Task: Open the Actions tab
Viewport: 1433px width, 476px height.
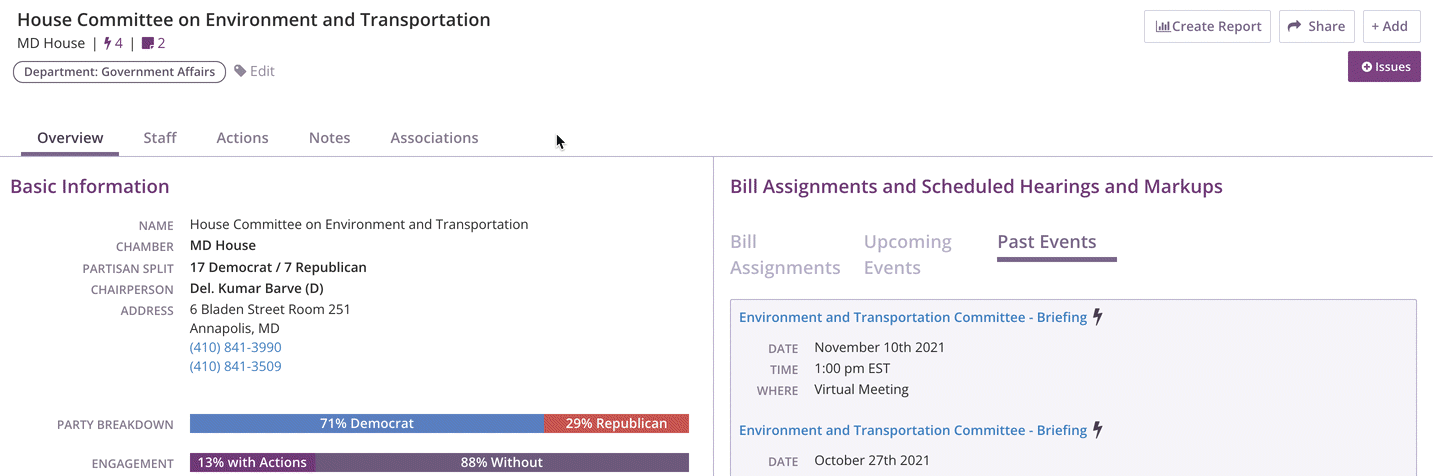Action: point(242,138)
